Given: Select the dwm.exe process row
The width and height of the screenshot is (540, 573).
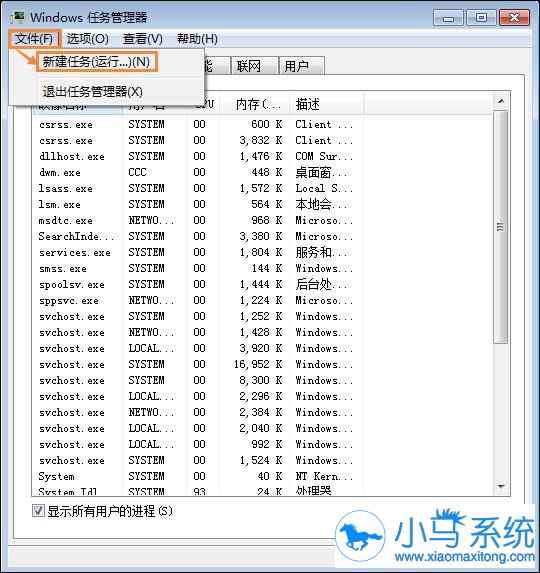Looking at the screenshot, I should pyautogui.click(x=197, y=172).
